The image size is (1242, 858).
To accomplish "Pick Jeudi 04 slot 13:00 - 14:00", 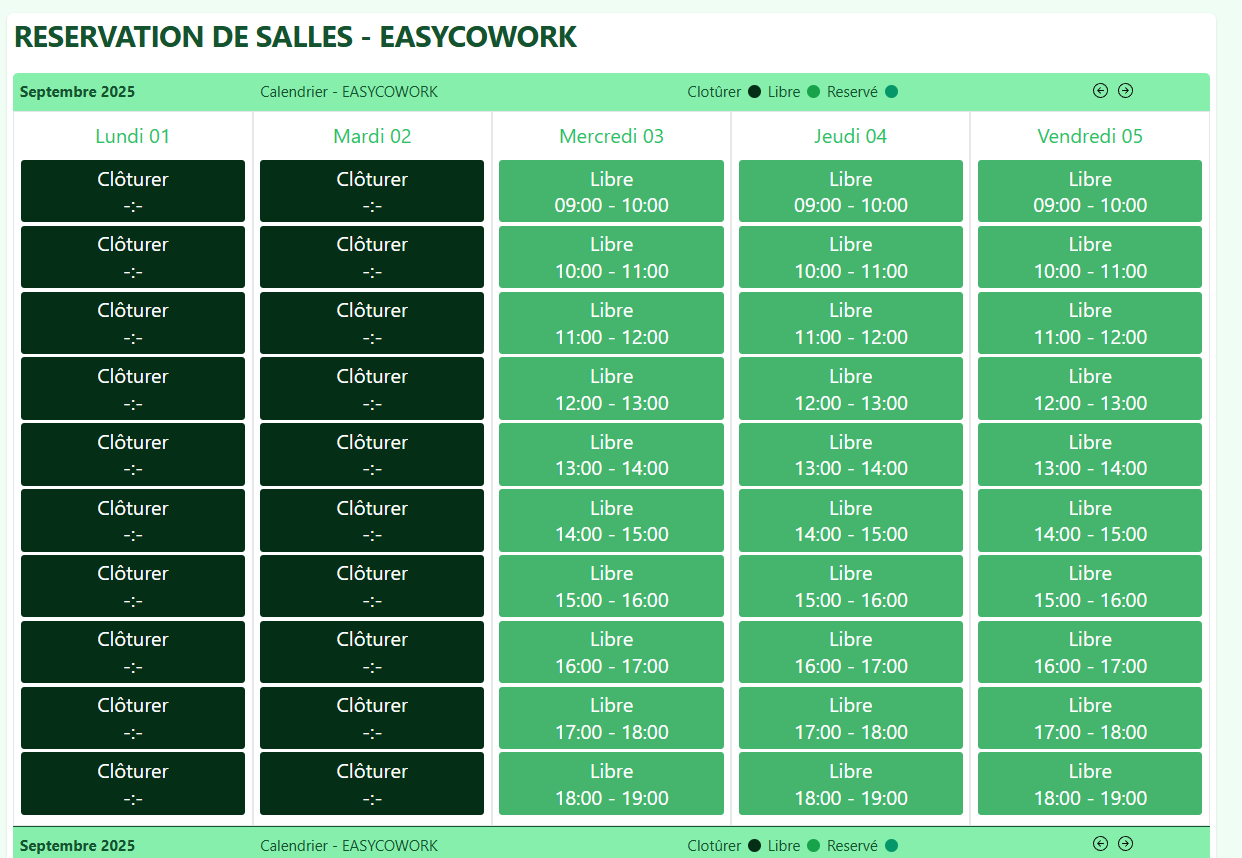I will point(851,454).
